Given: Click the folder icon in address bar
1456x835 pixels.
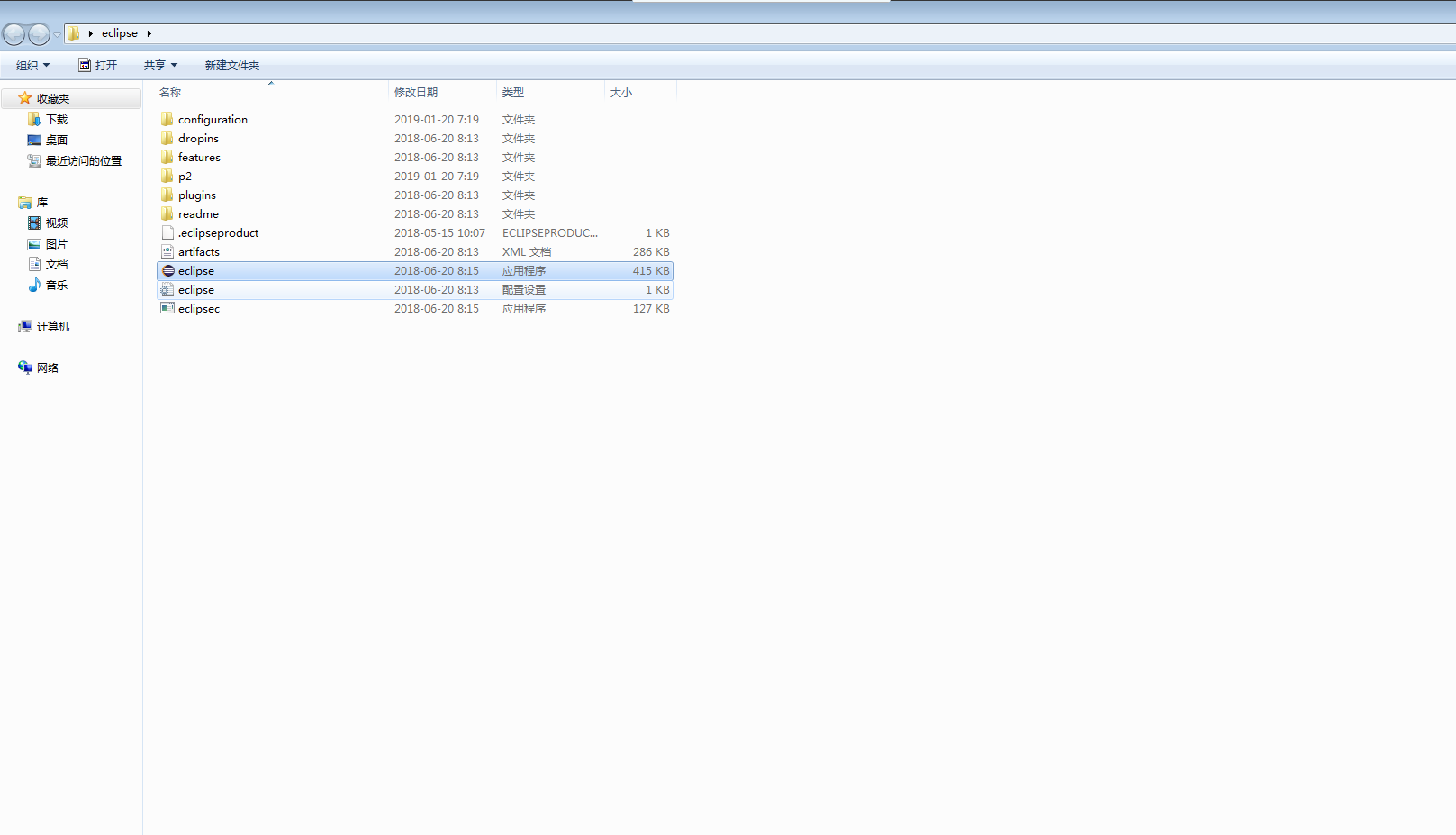Looking at the screenshot, I should click(74, 33).
